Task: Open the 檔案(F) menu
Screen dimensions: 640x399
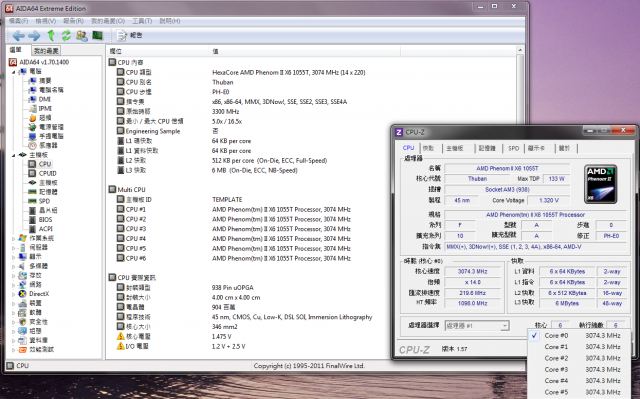Action: 18,21
